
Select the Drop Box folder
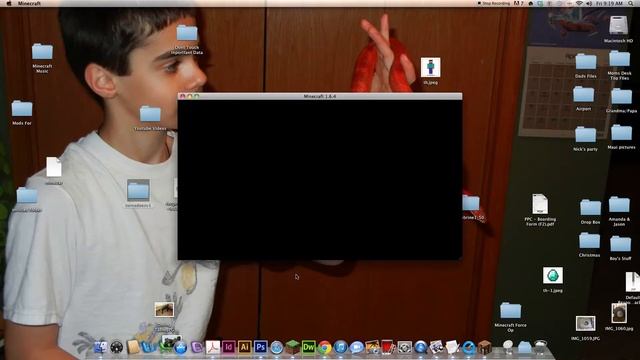click(x=590, y=208)
